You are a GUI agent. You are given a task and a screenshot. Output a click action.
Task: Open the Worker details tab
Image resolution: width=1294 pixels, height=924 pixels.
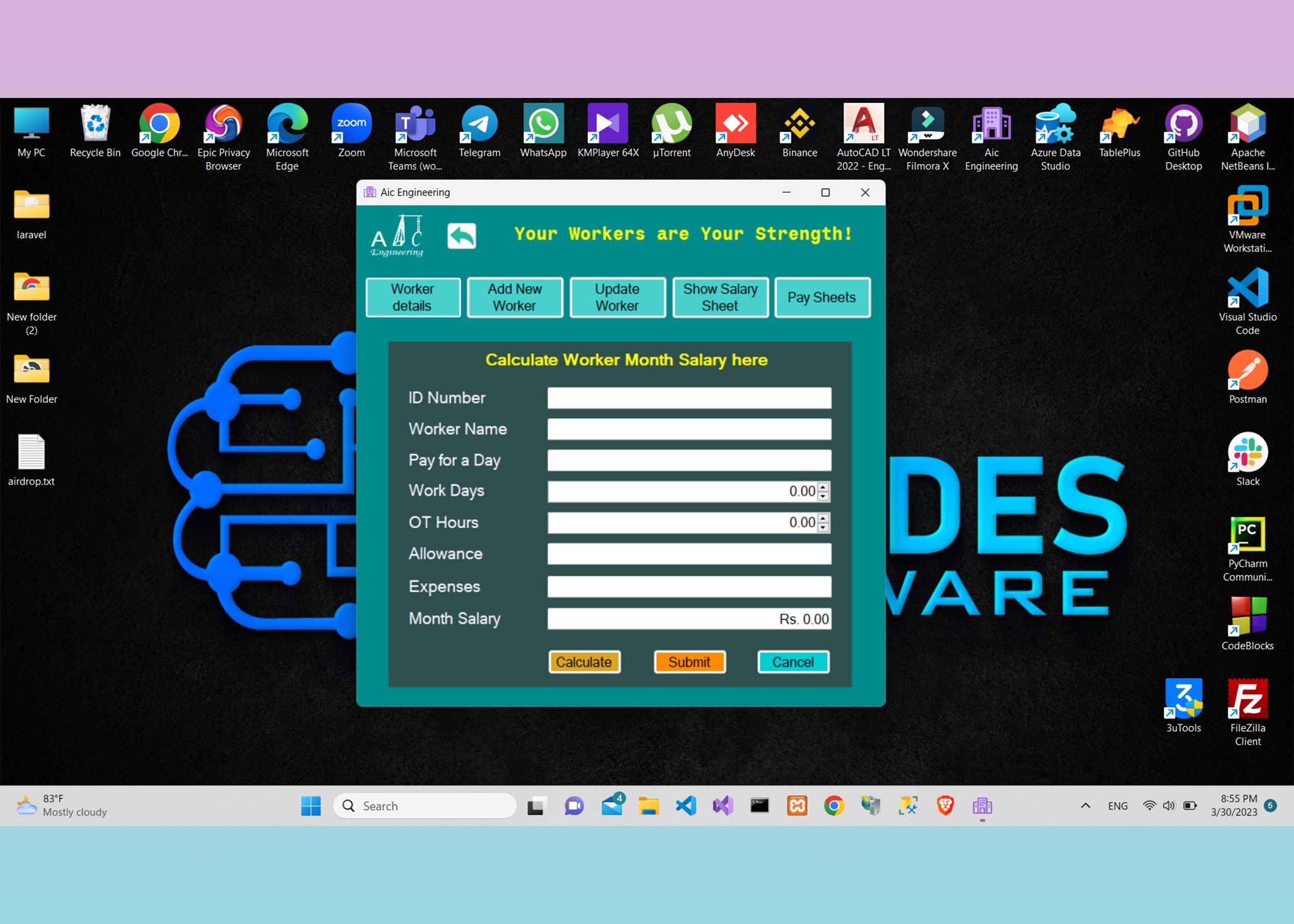point(412,298)
